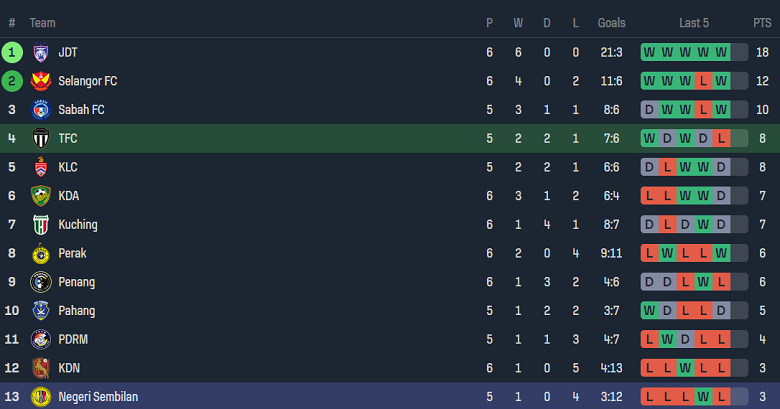Click the Goals column header
780x409 pixels.
611,22
